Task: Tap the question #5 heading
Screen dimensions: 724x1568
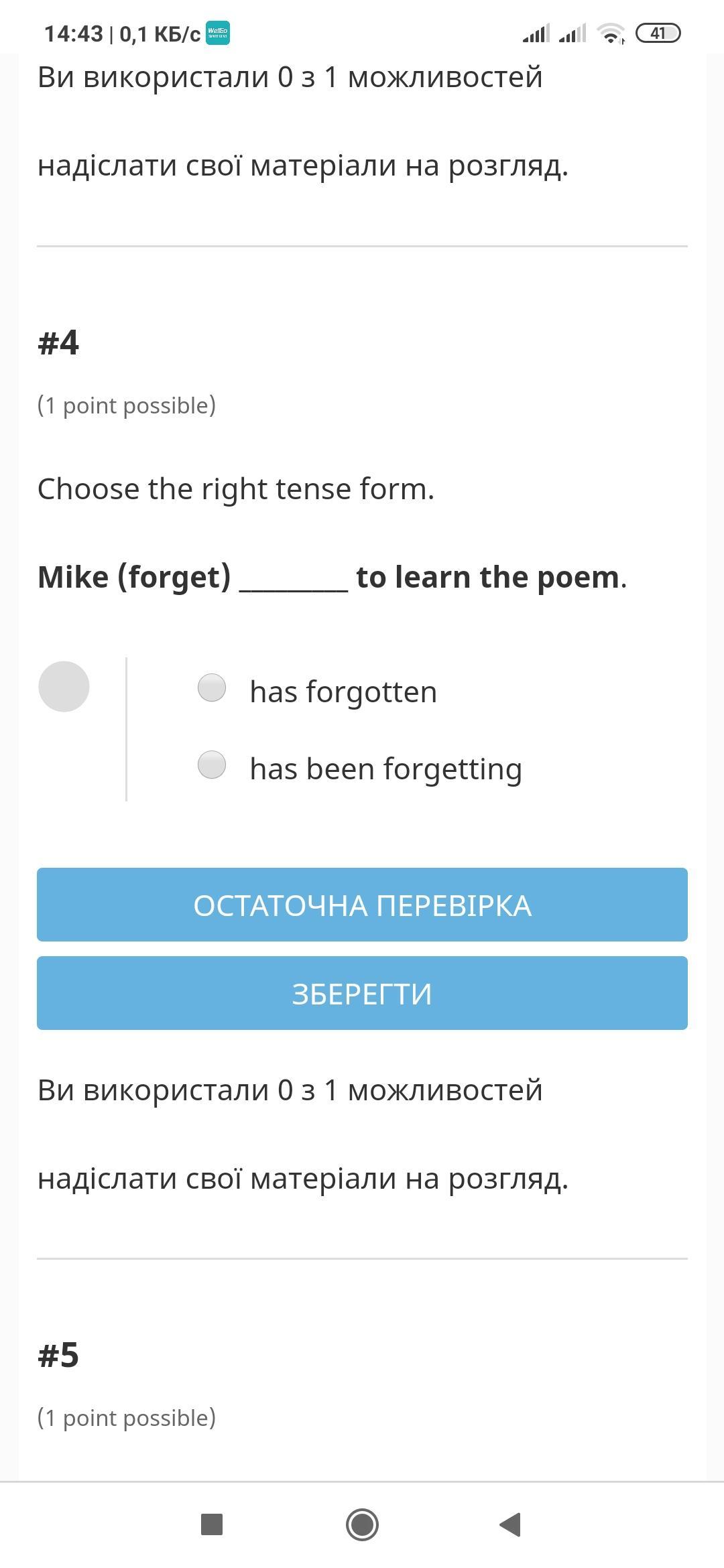Action: (58, 1355)
